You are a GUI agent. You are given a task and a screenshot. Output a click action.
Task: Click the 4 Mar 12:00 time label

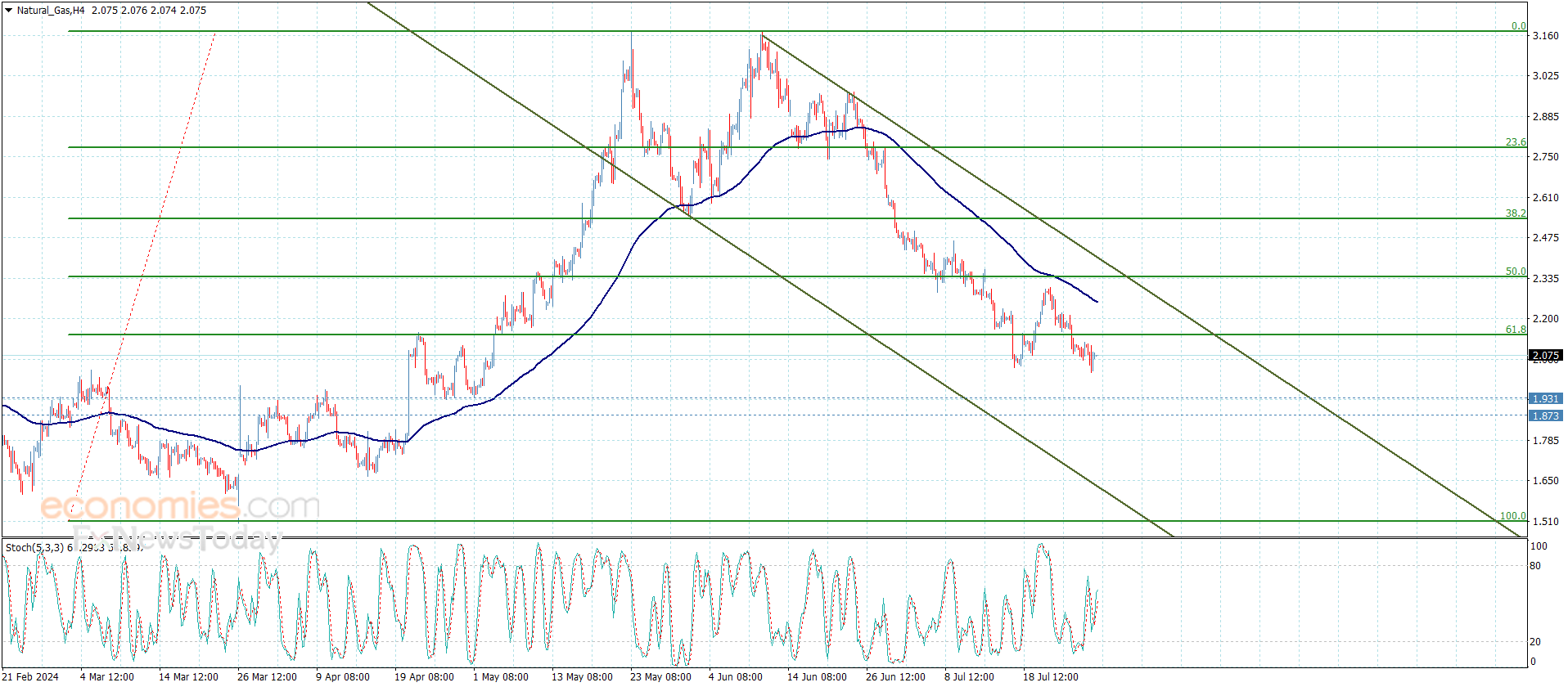(107, 677)
